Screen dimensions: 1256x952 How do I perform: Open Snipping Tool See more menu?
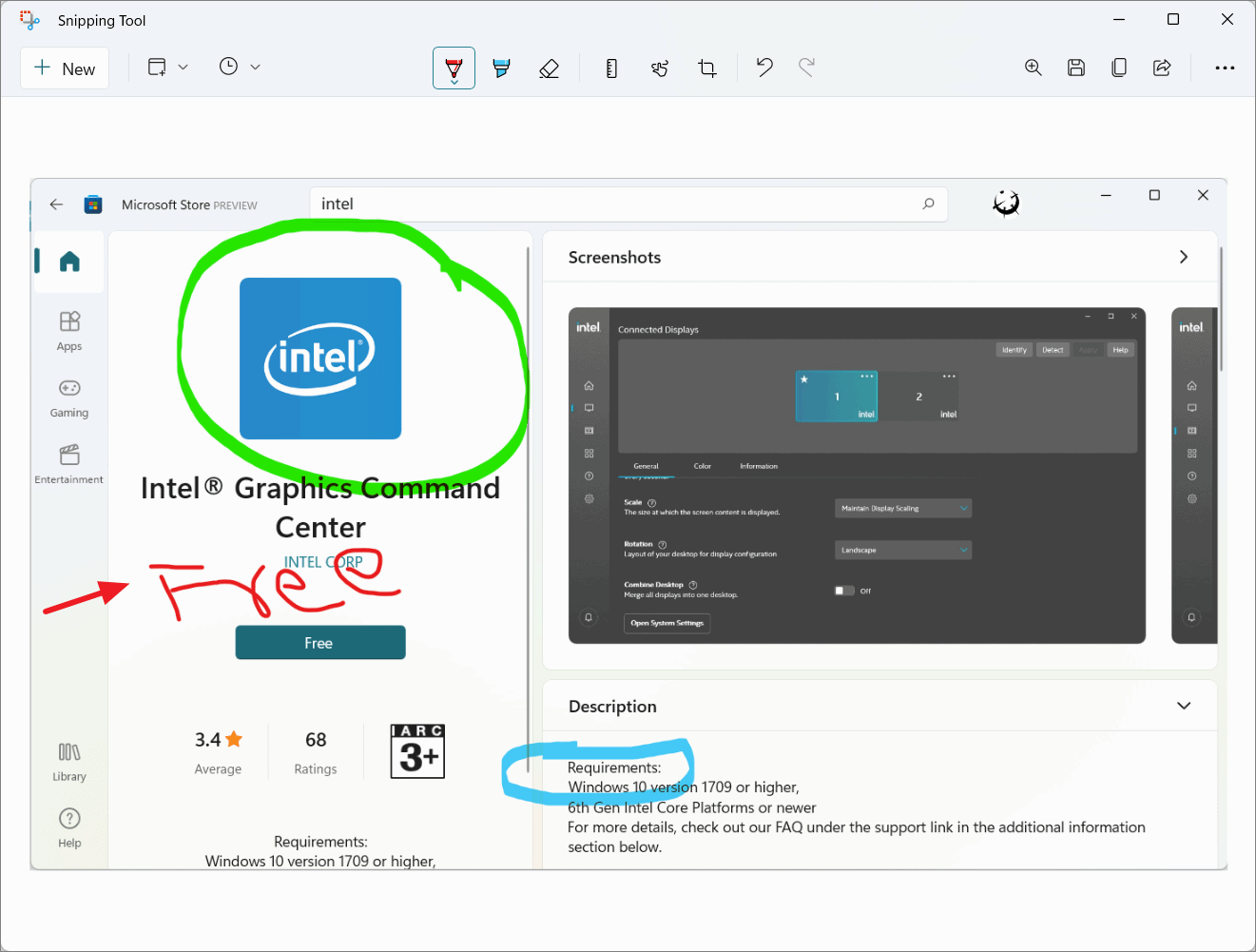(x=1225, y=68)
